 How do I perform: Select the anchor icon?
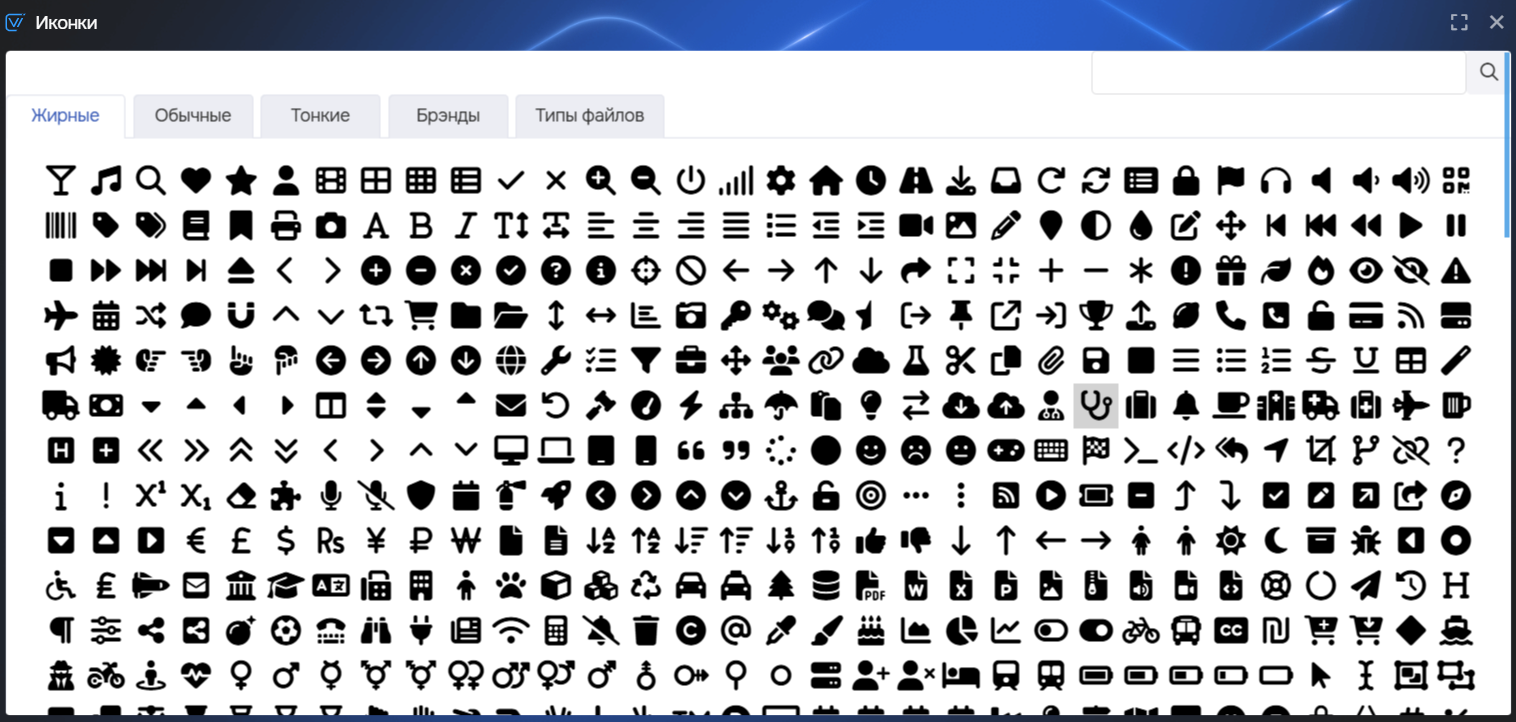pyautogui.click(x=781, y=496)
